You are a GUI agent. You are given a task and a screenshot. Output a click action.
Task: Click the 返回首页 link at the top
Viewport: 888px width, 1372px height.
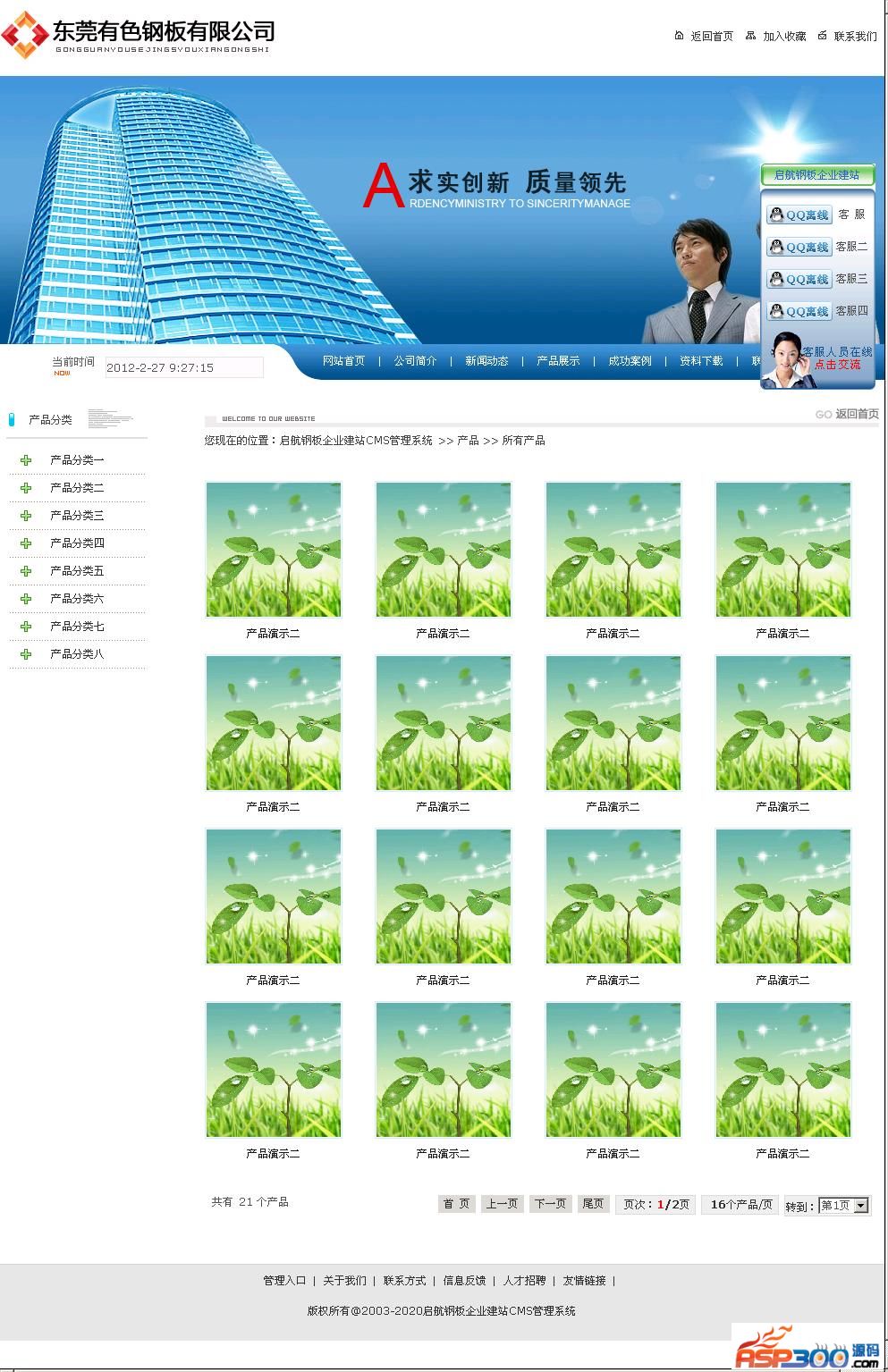(x=712, y=37)
